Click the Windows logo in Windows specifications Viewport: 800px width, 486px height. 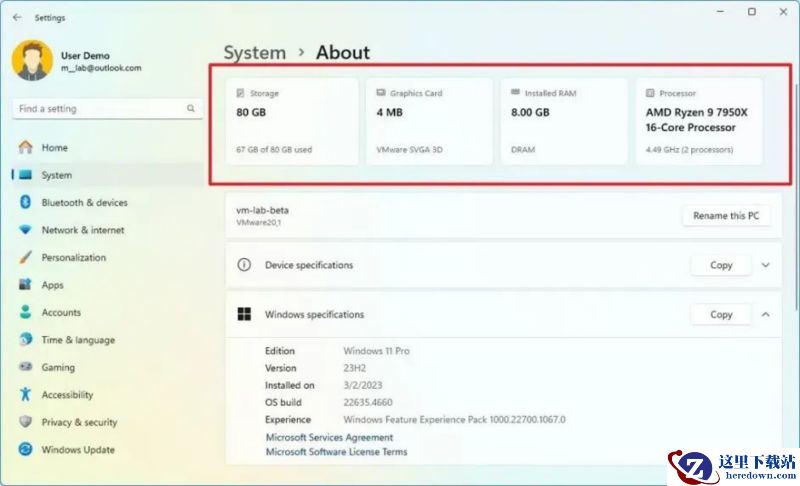click(244, 314)
